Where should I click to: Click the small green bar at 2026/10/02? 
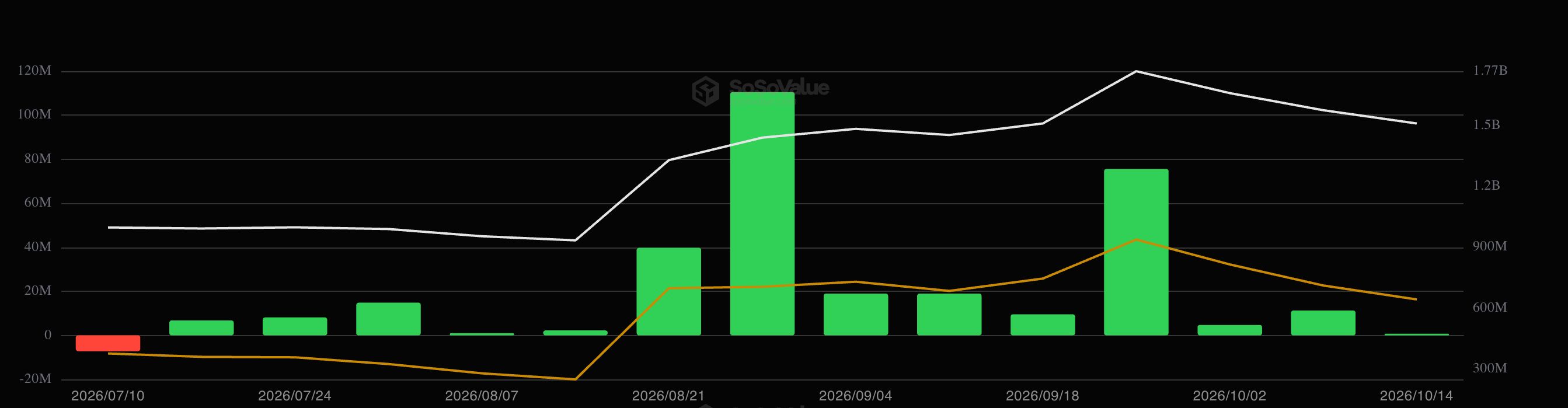click(x=1229, y=330)
